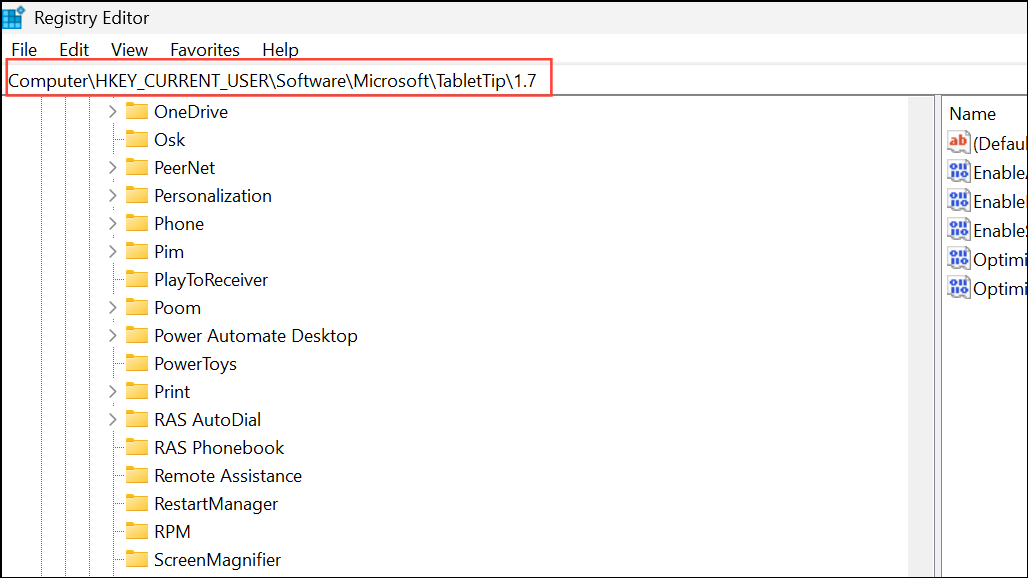Open the File menu

(24, 49)
